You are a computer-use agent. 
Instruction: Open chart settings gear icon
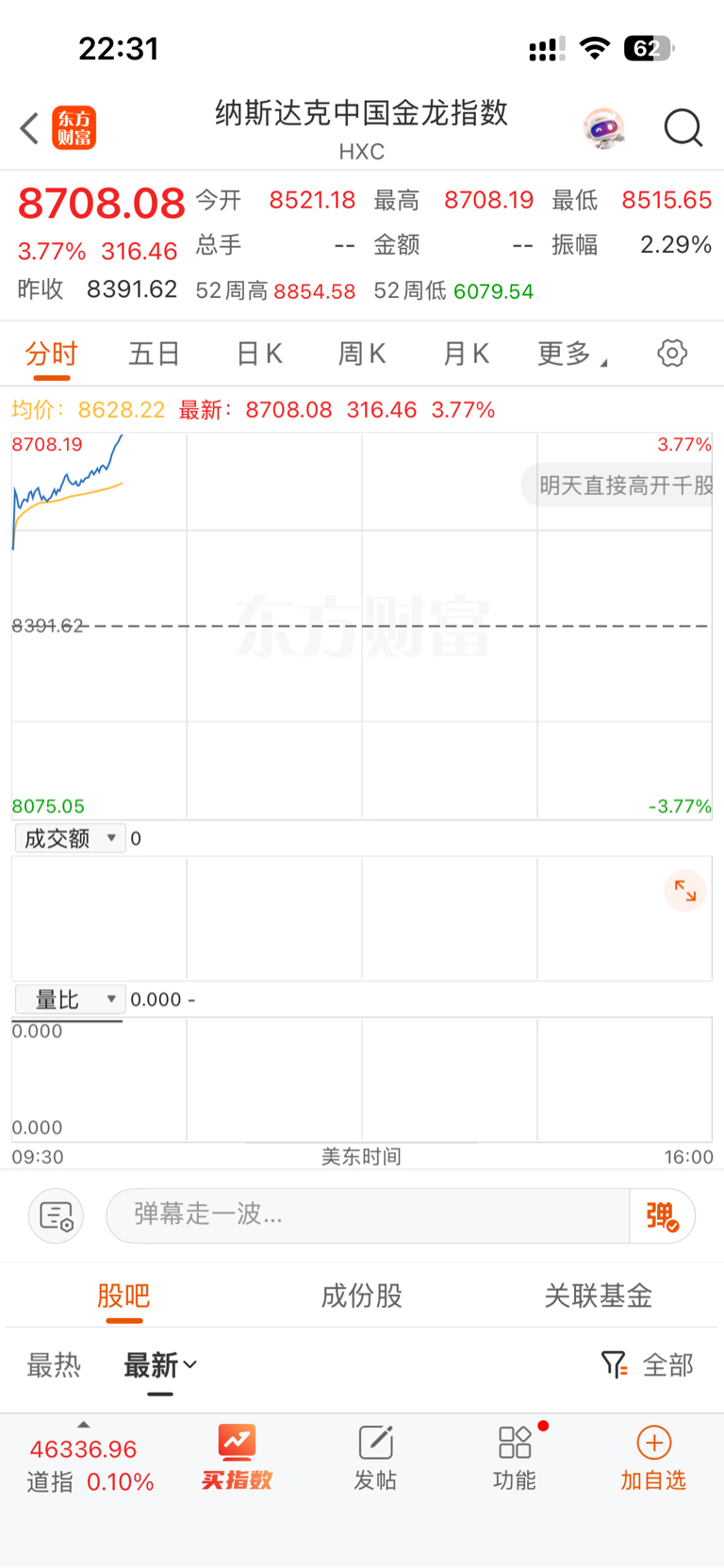point(672,354)
